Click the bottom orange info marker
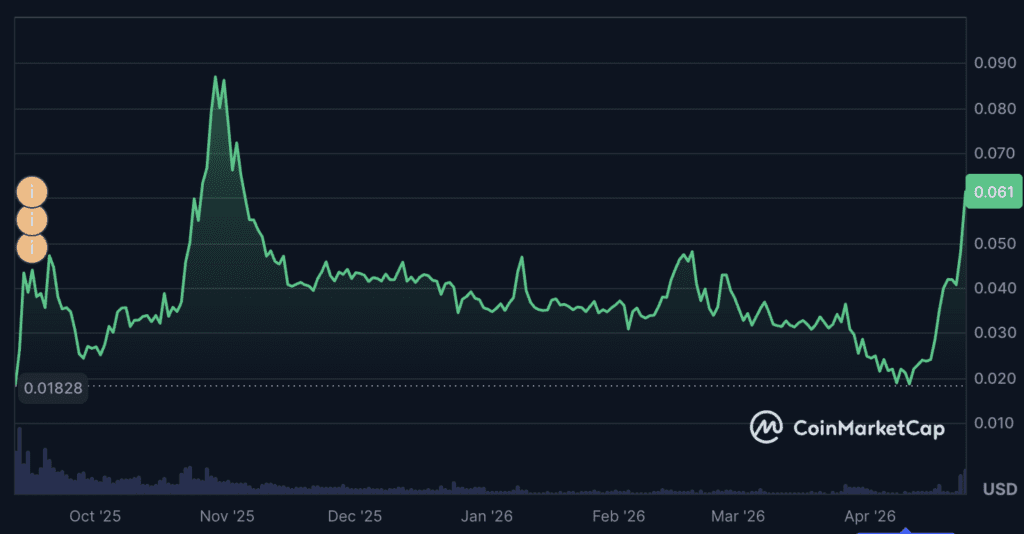Image resolution: width=1024 pixels, height=534 pixels. (32, 245)
